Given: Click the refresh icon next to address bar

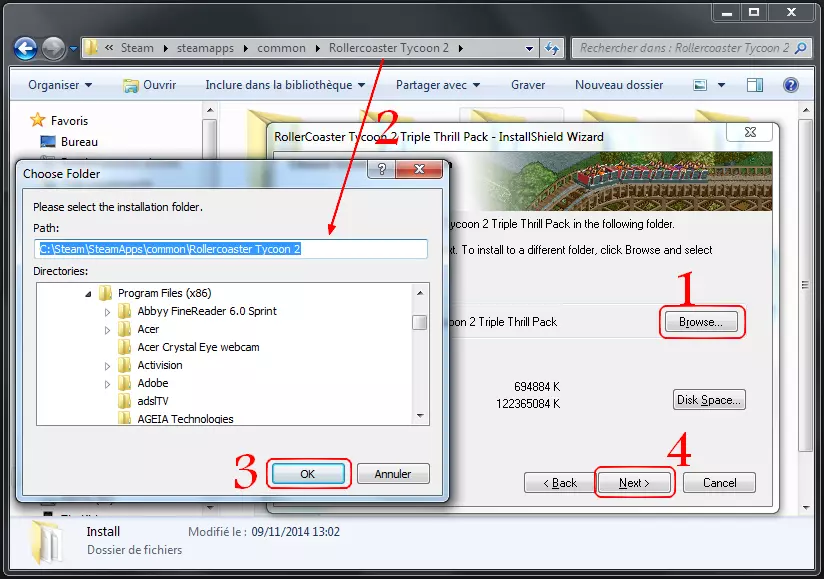Looking at the screenshot, I should (552, 48).
